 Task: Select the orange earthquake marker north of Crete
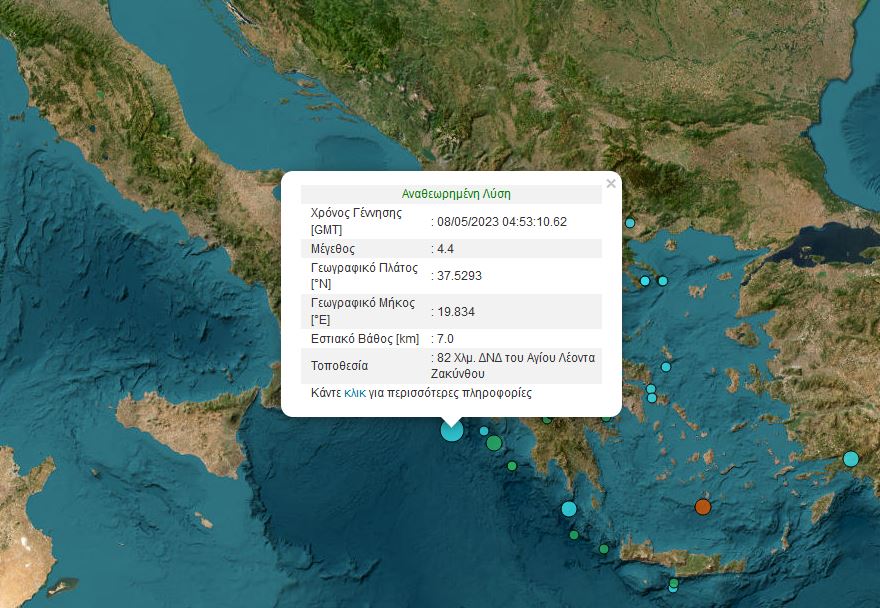point(703,507)
